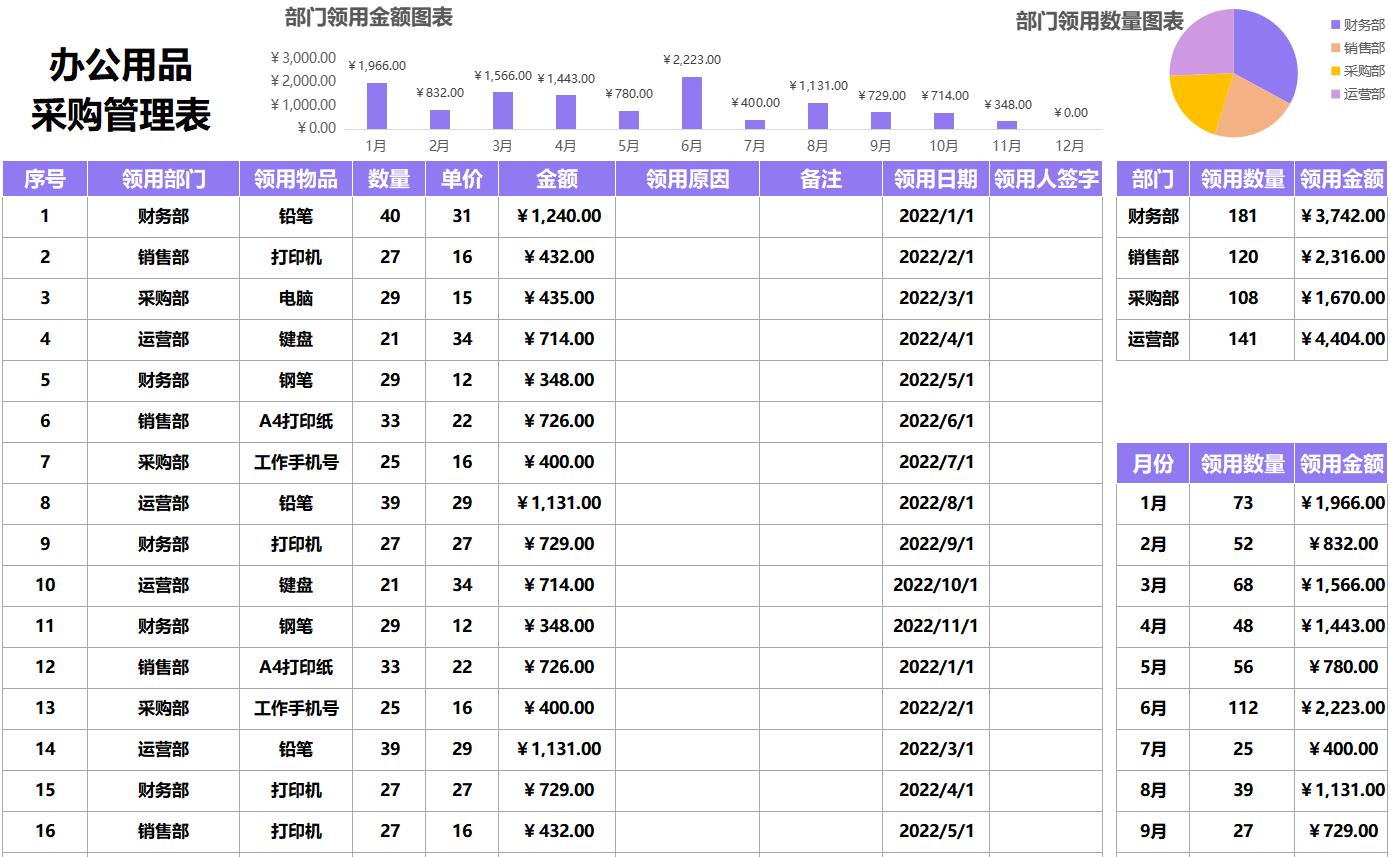Click the 采购部 yellow legend swatch
Viewport: 1391px width, 857px height.
[x=1335, y=71]
